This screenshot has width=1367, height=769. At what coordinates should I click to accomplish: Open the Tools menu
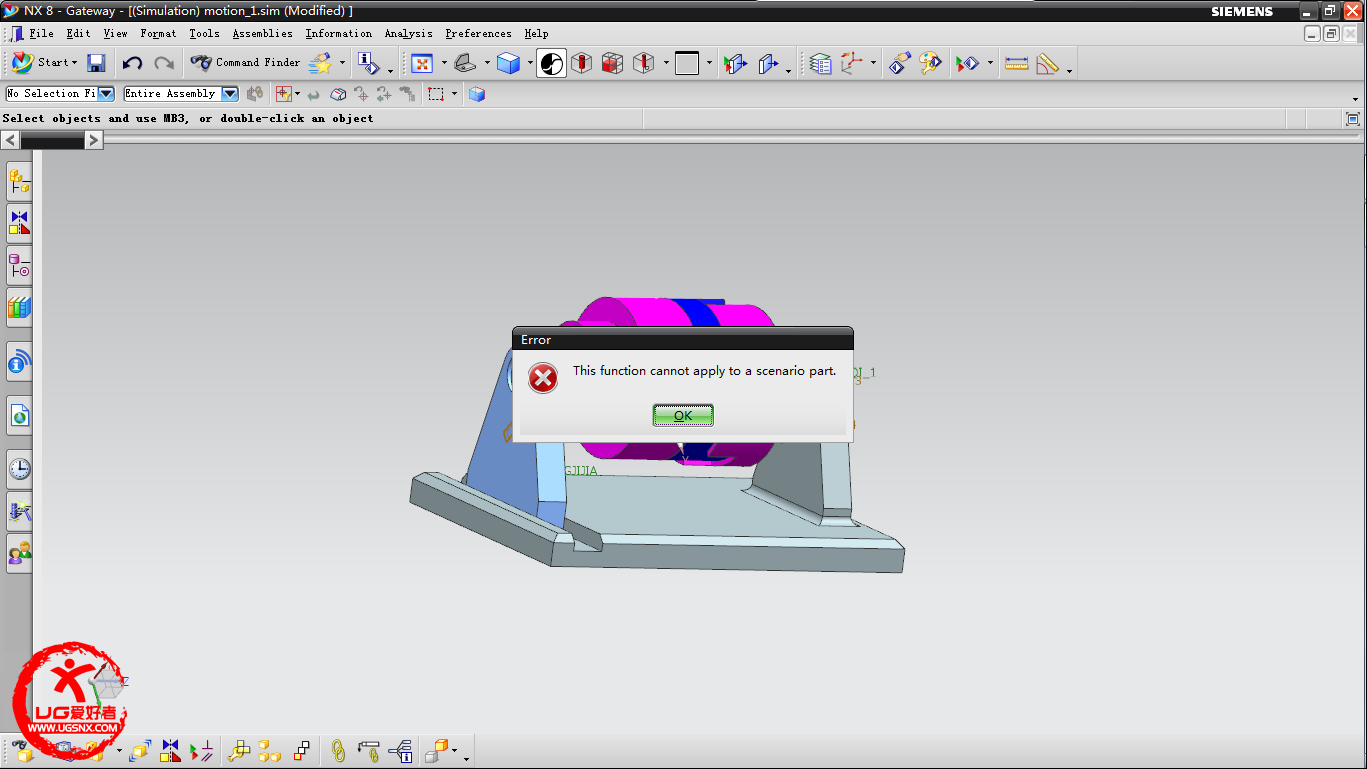point(204,33)
